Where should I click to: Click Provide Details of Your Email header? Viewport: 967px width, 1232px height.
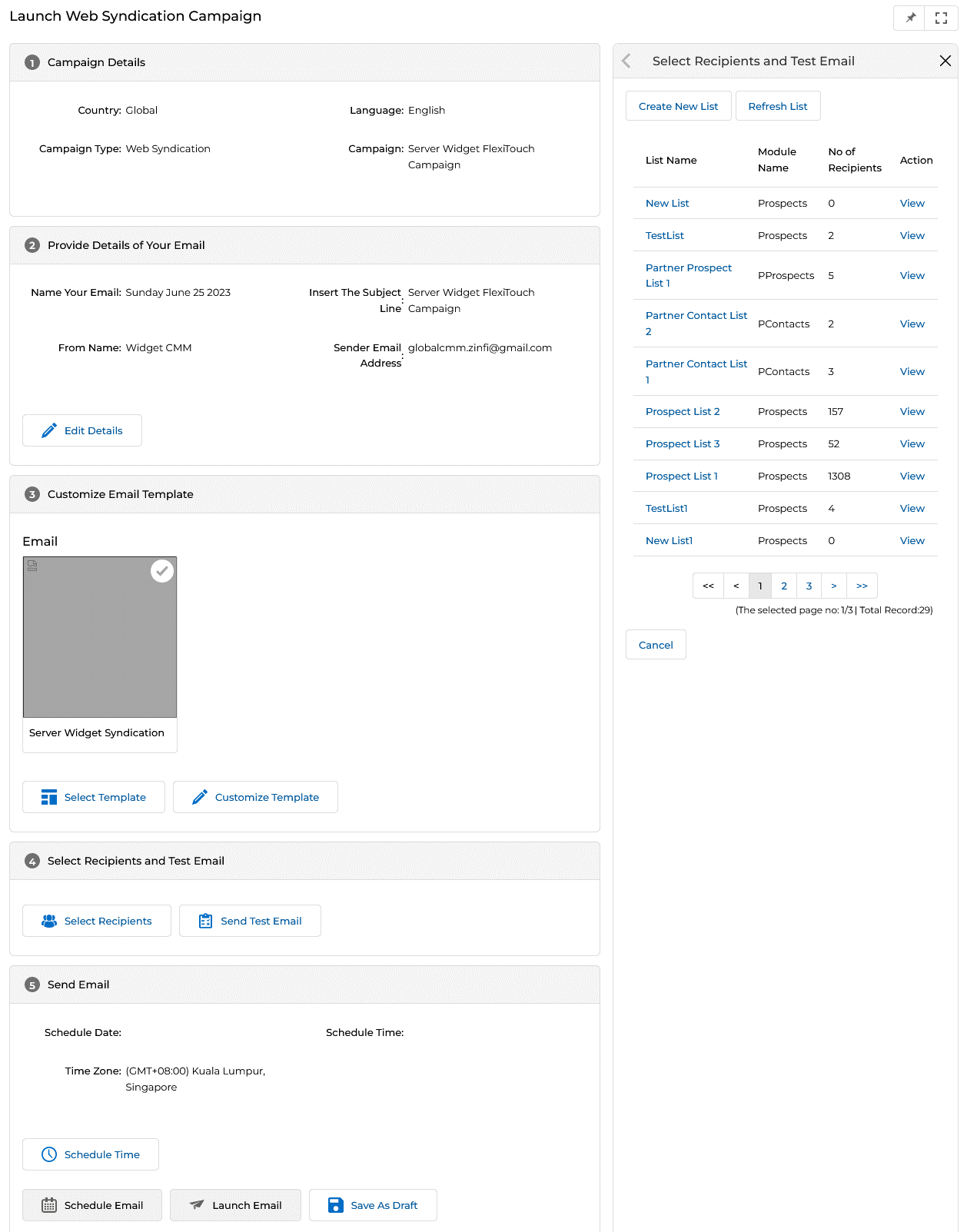(x=304, y=245)
